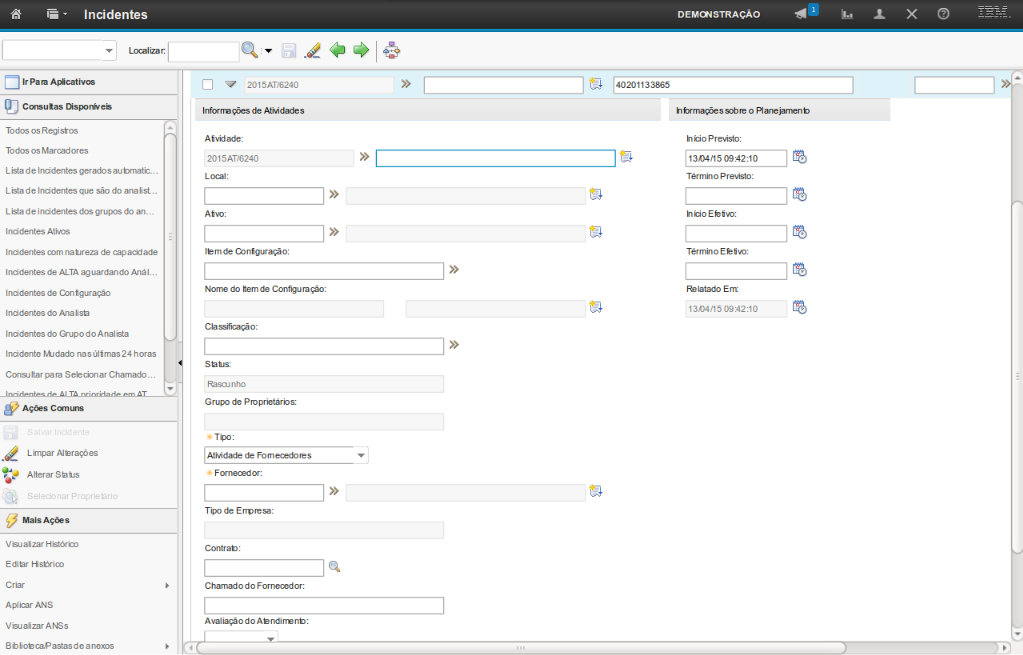This screenshot has height=655, width=1023.
Task: Click the green next record arrow
Action: click(361, 50)
